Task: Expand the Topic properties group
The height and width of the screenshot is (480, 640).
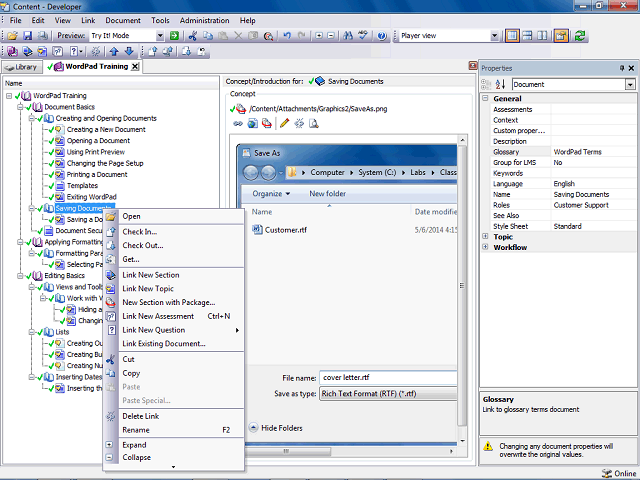Action: 485,236
